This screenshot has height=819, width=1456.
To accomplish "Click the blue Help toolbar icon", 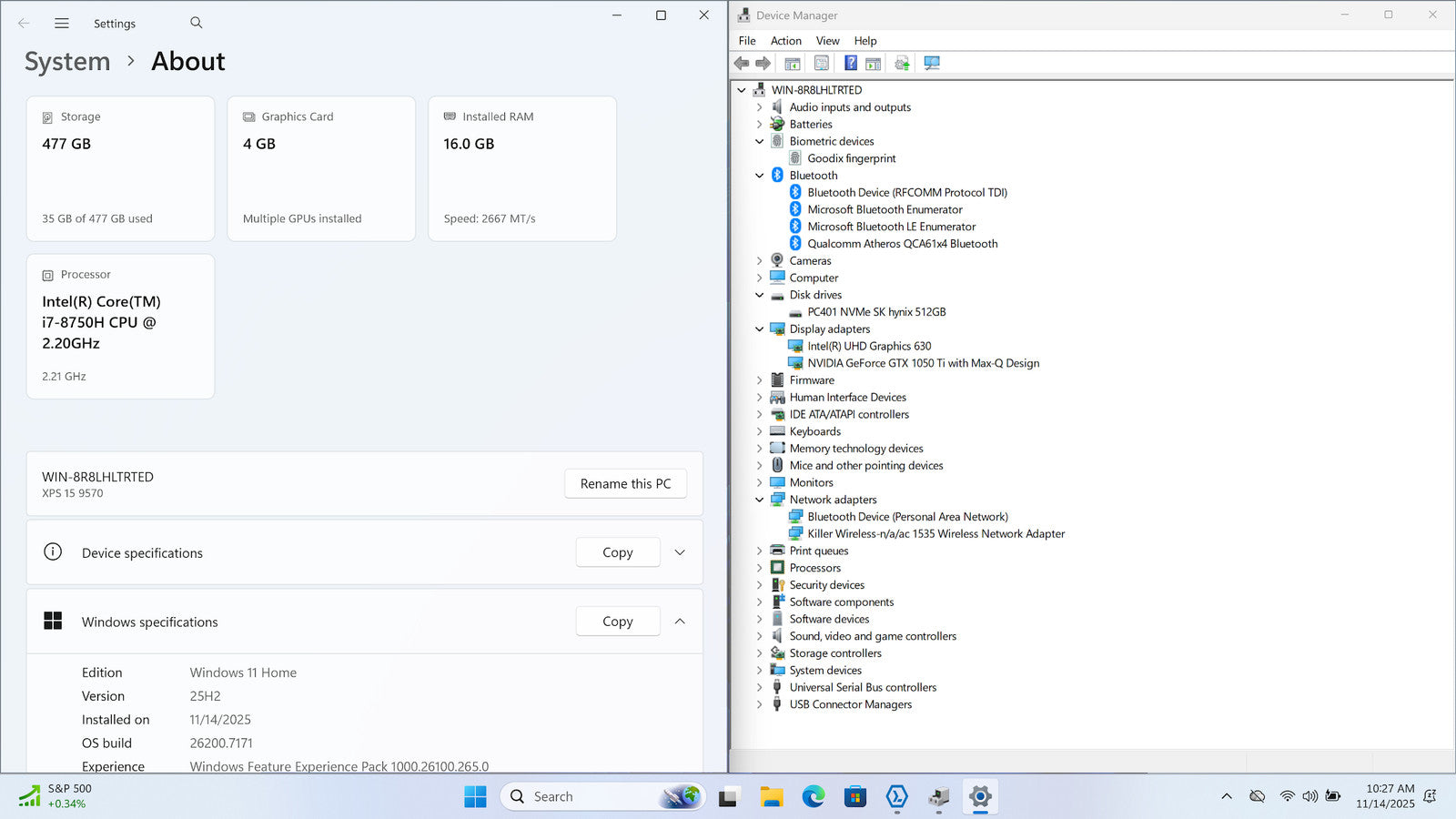I will (850, 63).
